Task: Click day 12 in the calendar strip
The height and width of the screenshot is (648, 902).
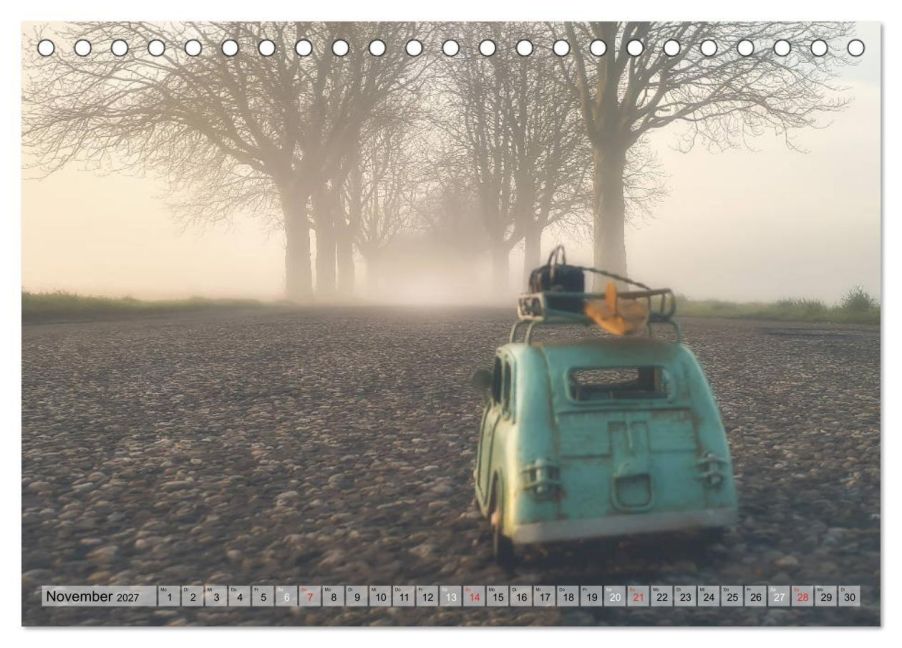Action: click(427, 596)
